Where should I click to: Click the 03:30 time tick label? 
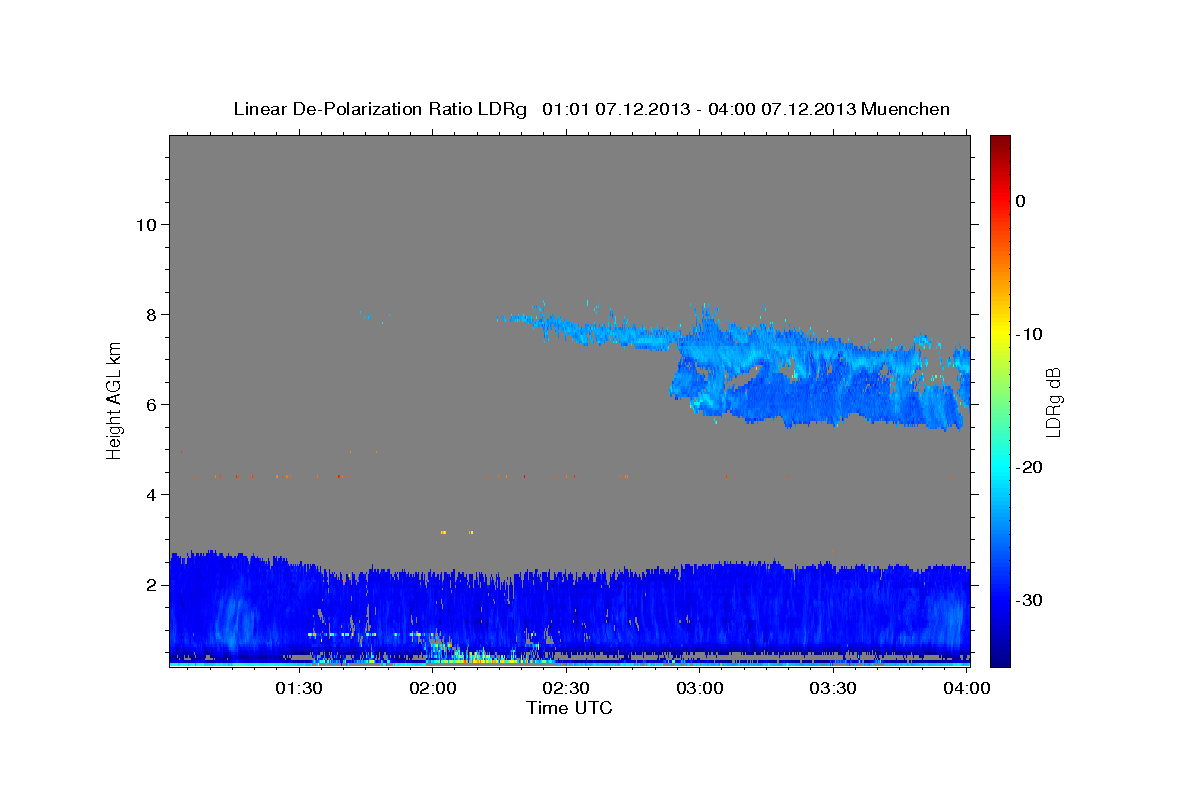[832, 689]
